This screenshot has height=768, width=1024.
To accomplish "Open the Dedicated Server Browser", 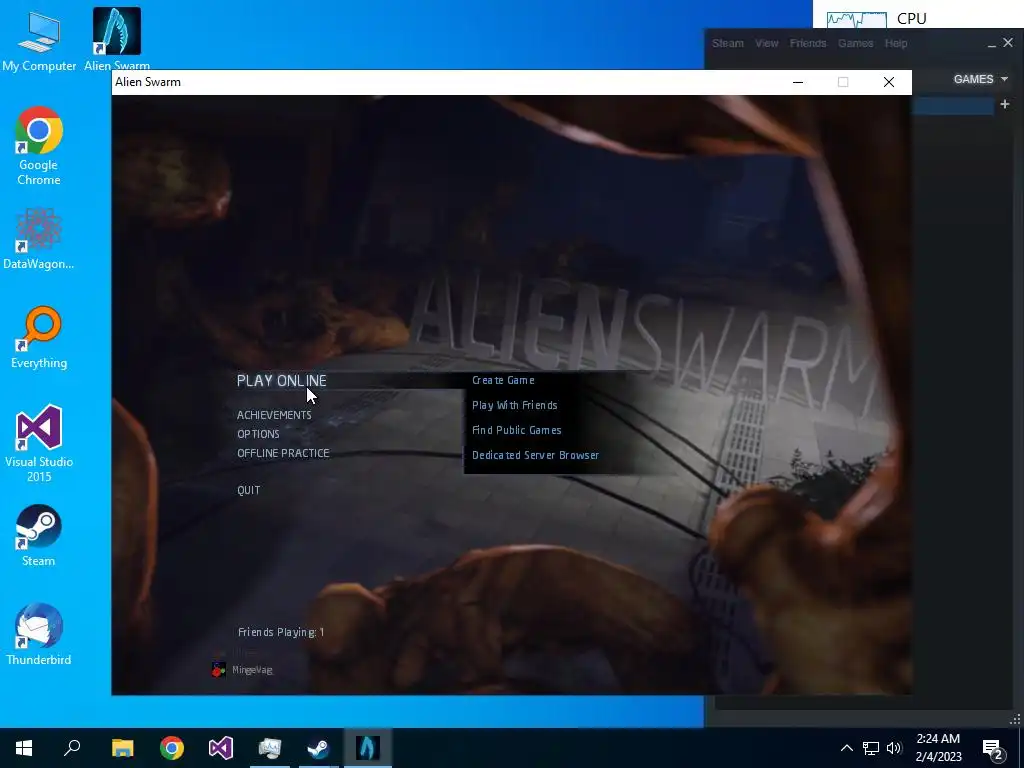I will (x=536, y=455).
